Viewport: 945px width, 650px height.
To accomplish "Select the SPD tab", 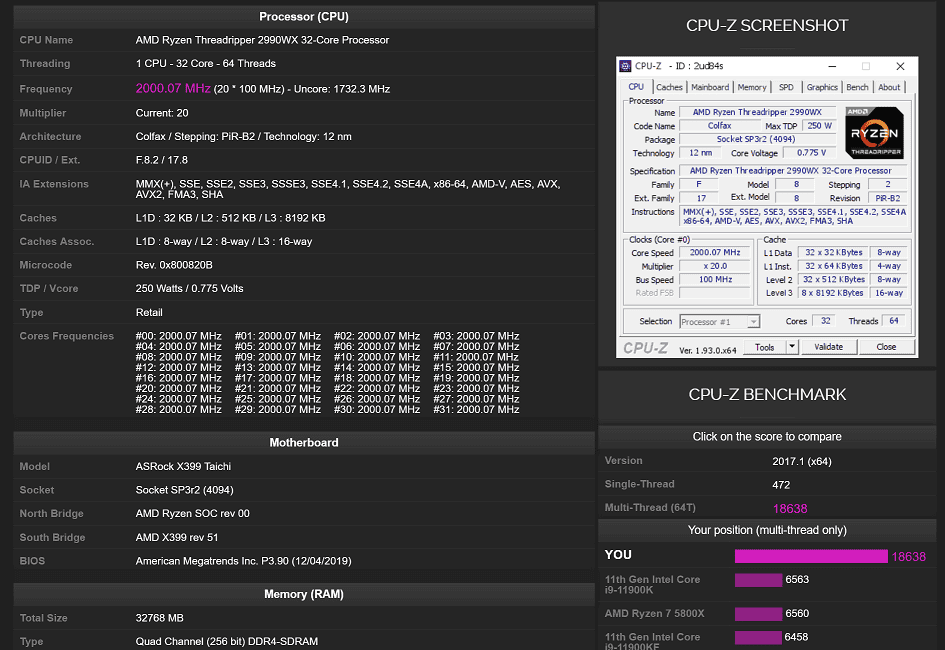I will pos(786,87).
